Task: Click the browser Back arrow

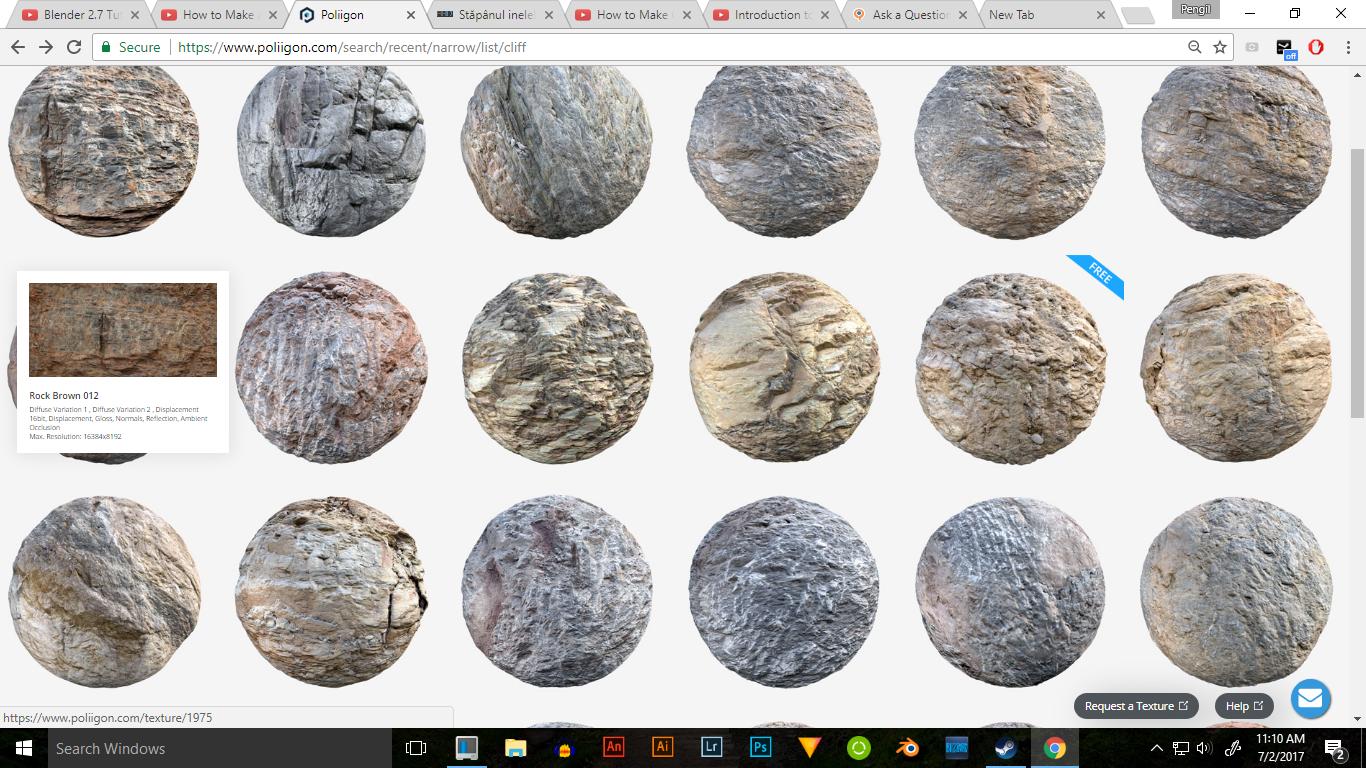Action: [17, 47]
